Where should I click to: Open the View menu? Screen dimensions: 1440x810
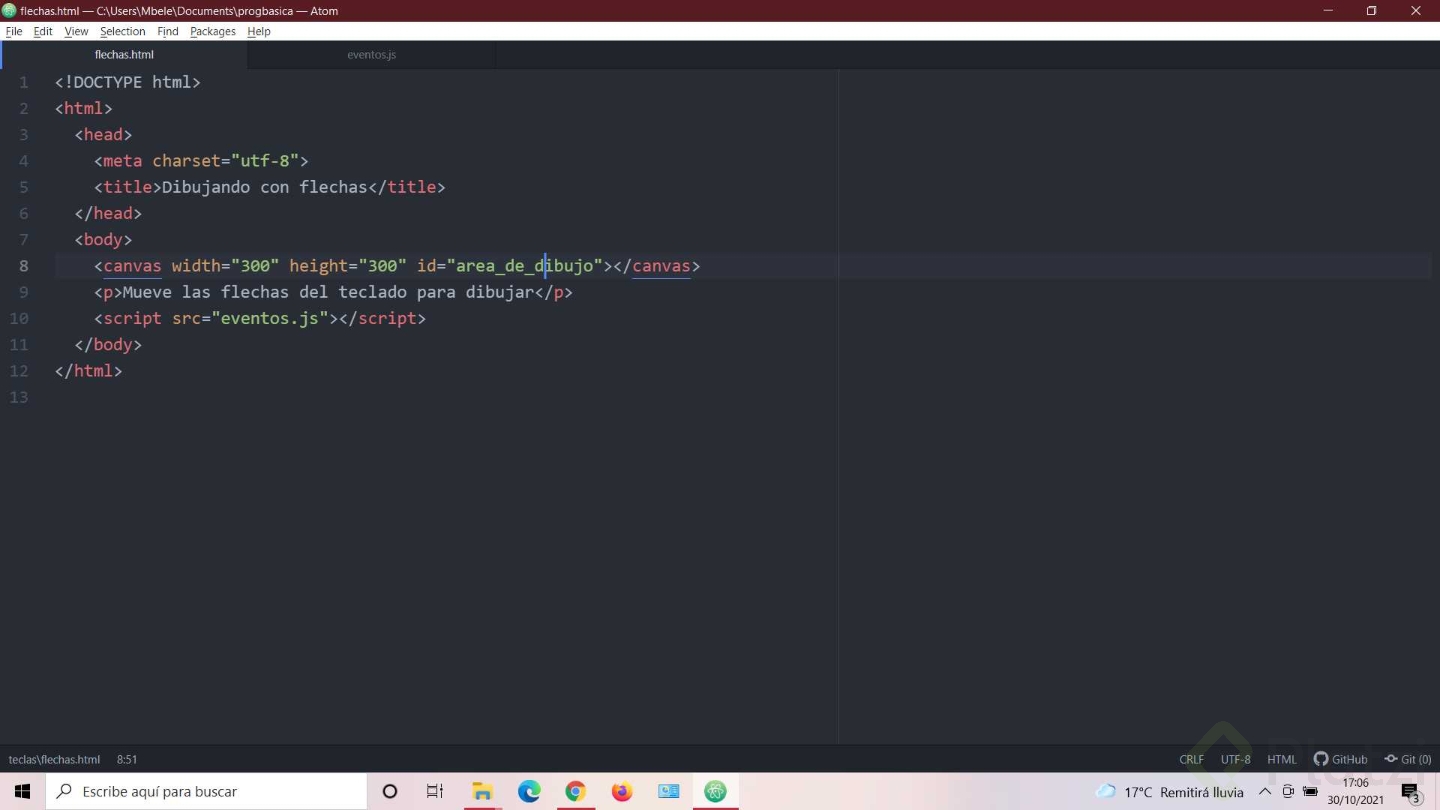tap(76, 31)
